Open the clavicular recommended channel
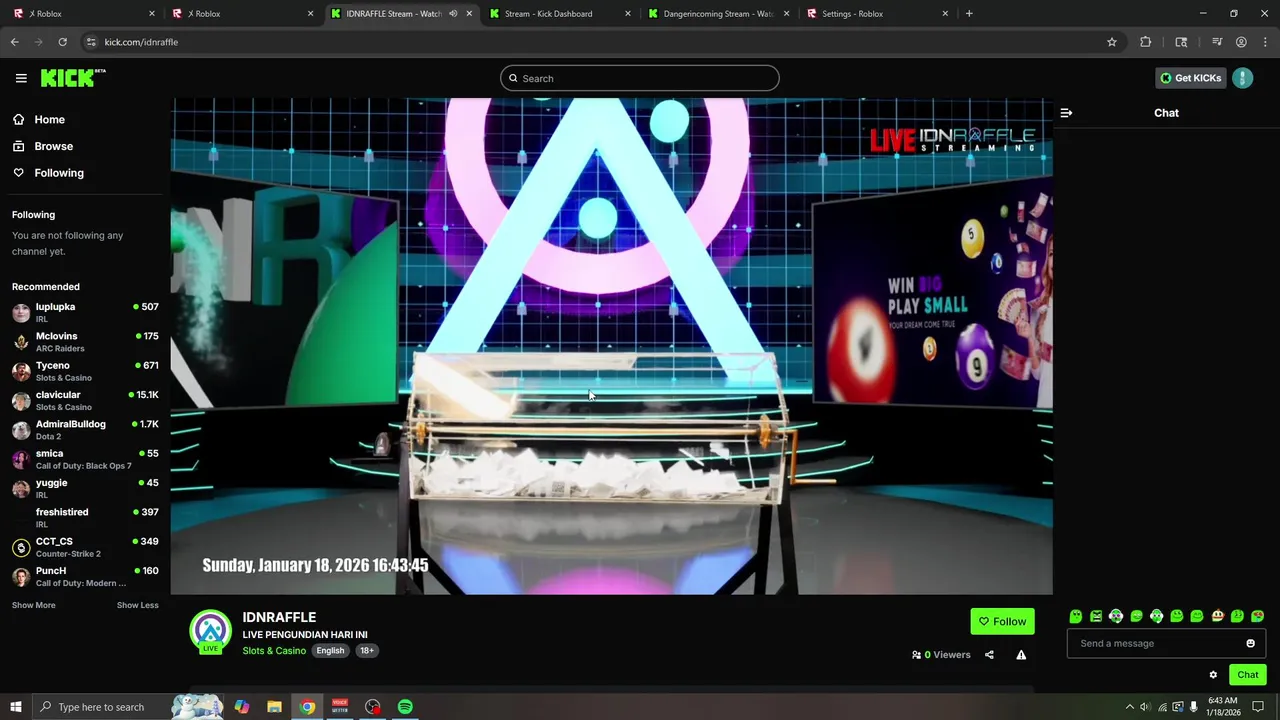 85,400
